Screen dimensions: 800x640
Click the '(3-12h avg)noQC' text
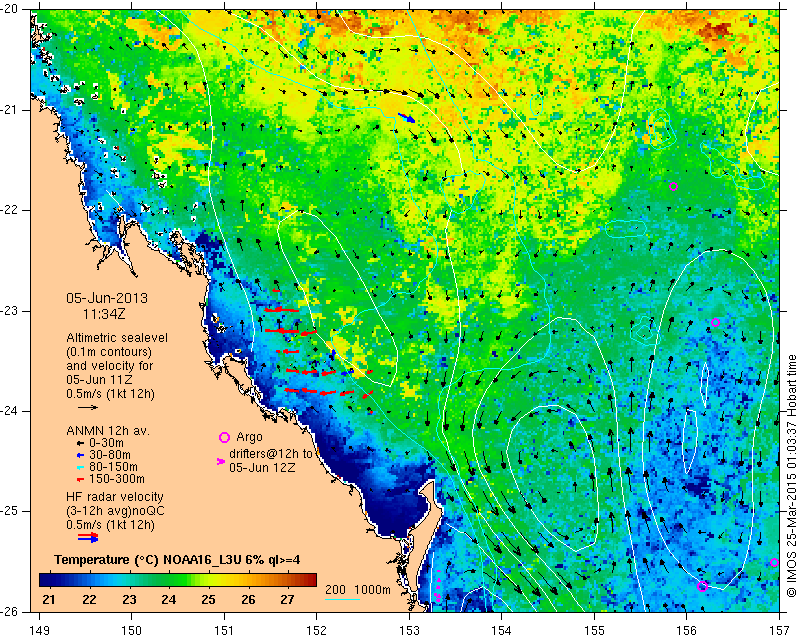click(x=115, y=510)
